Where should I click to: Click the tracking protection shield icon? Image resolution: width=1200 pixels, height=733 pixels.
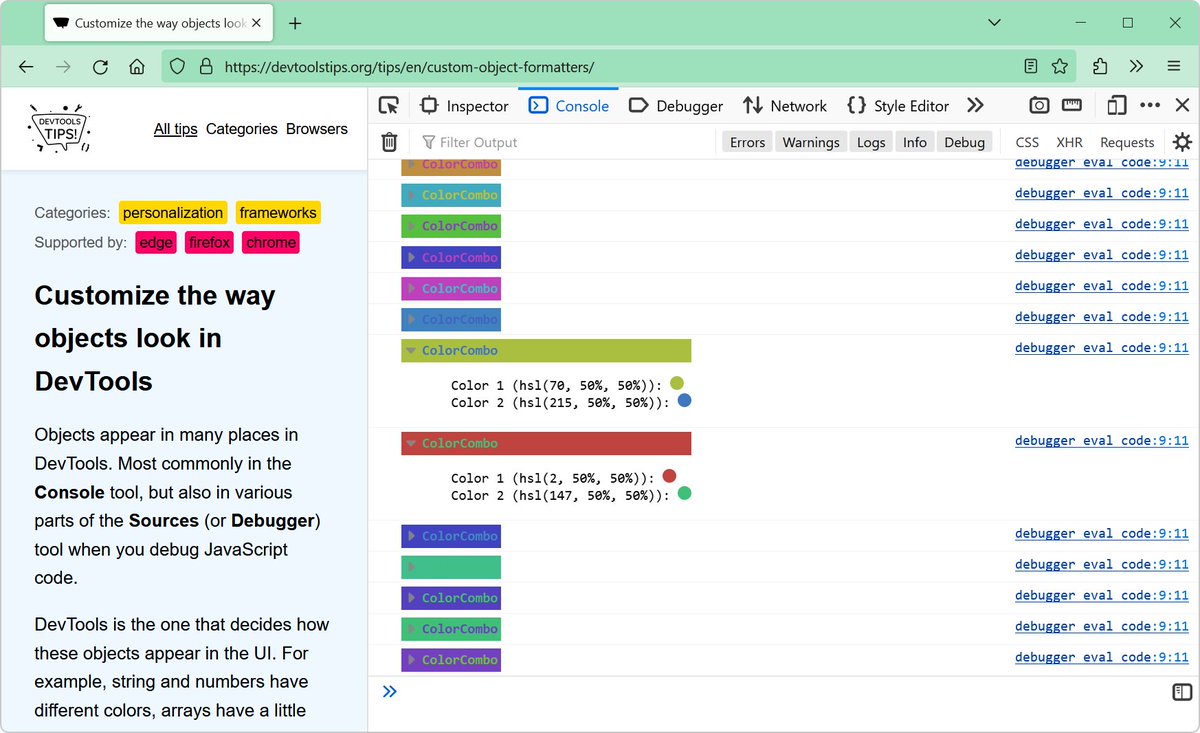(x=177, y=67)
